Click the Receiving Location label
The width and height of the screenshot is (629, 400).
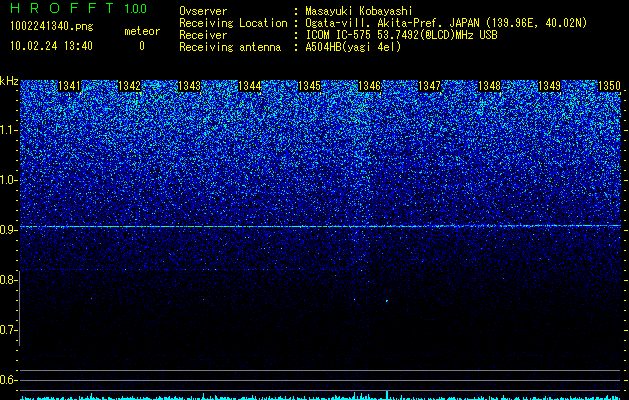(x=233, y=23)
